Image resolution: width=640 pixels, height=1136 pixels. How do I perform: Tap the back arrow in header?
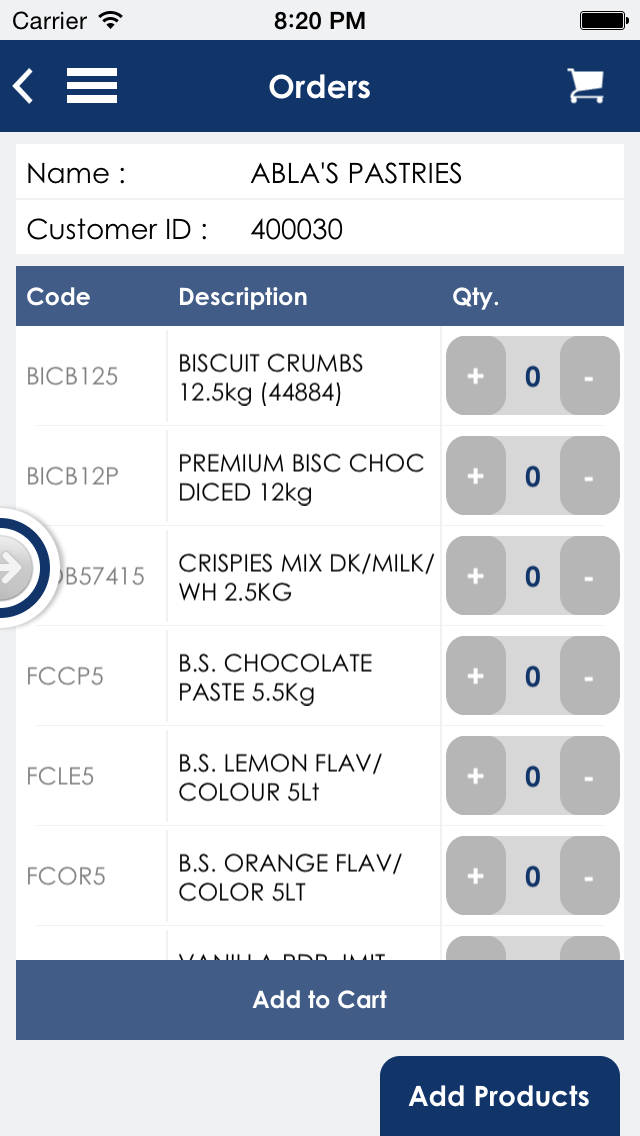coord(24,86)
